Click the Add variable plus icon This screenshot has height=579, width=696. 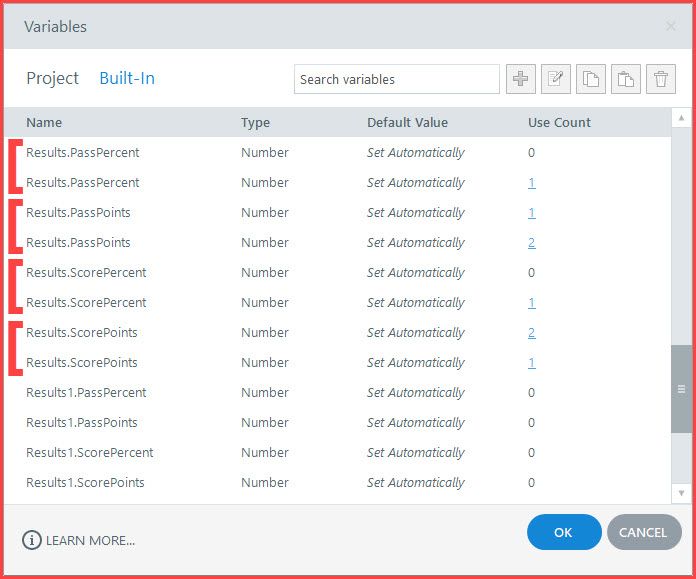pos(521,80)
